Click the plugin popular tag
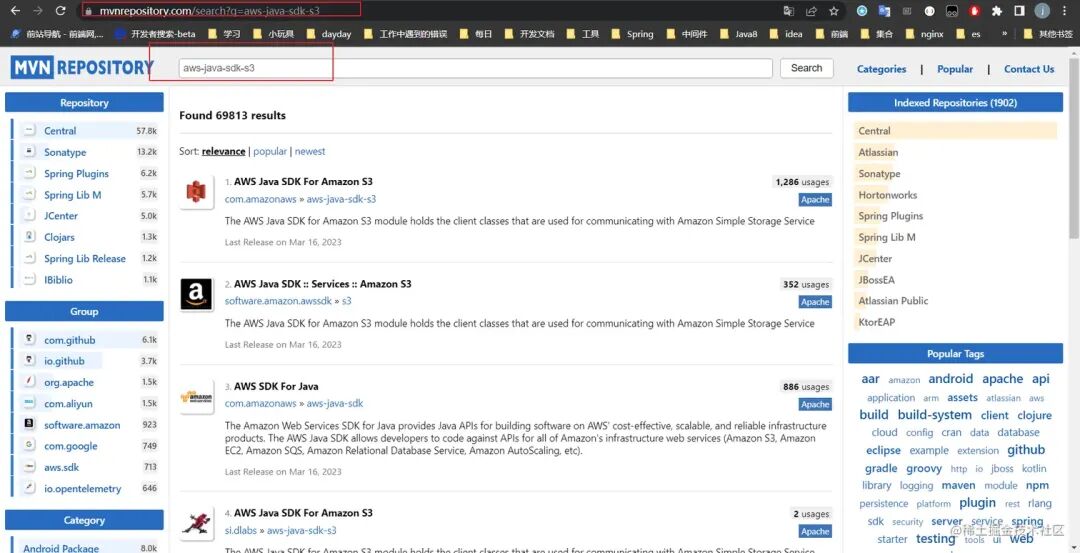 (977, 502)
